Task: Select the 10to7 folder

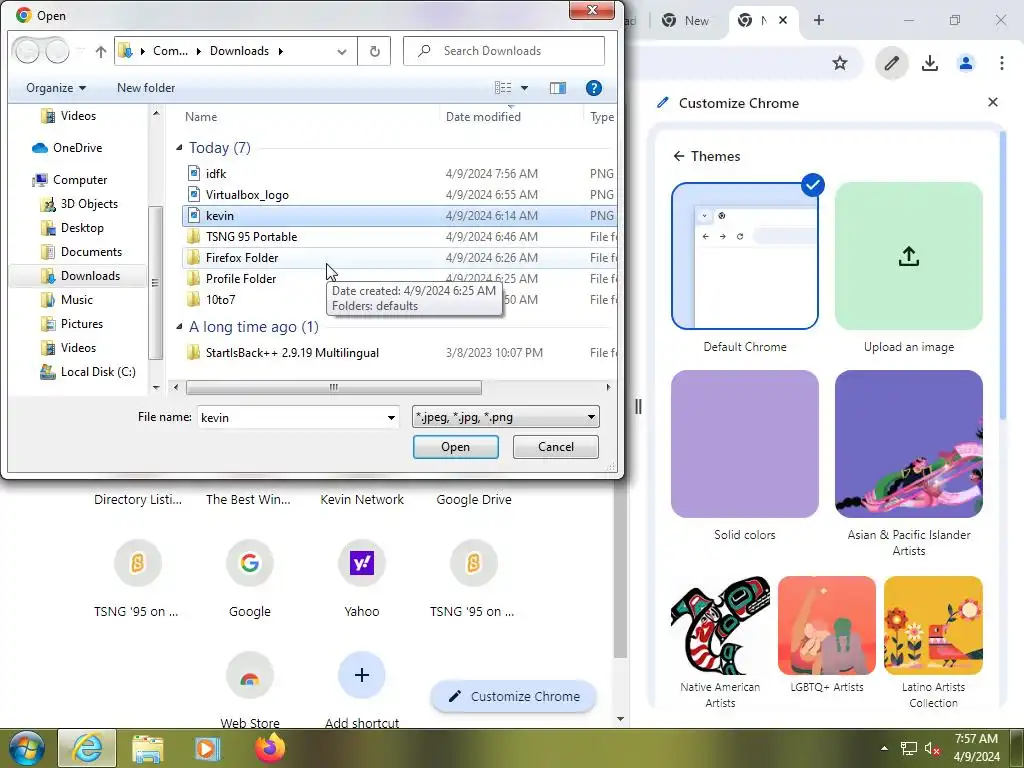Action: 399,299
